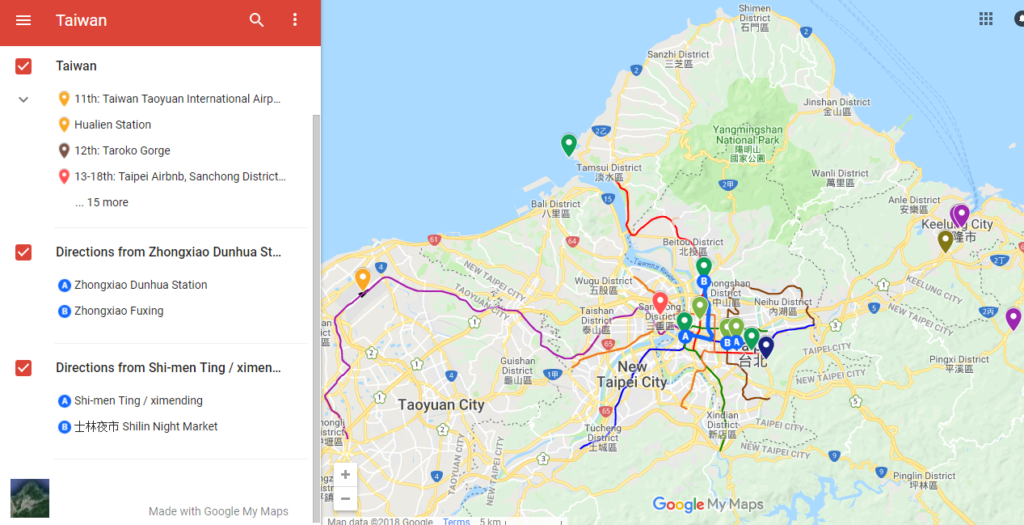Click the purple pin near Pingxi District
This screenshot has width=1024, height=525.
coord(1013,319)
